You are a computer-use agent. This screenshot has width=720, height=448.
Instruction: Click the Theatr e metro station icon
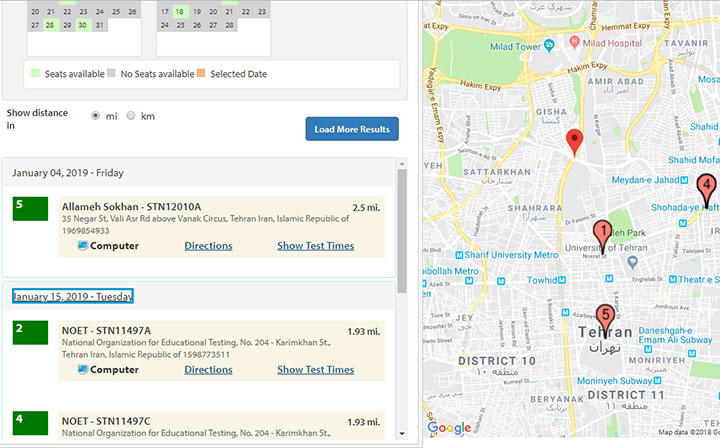point(673,279)
